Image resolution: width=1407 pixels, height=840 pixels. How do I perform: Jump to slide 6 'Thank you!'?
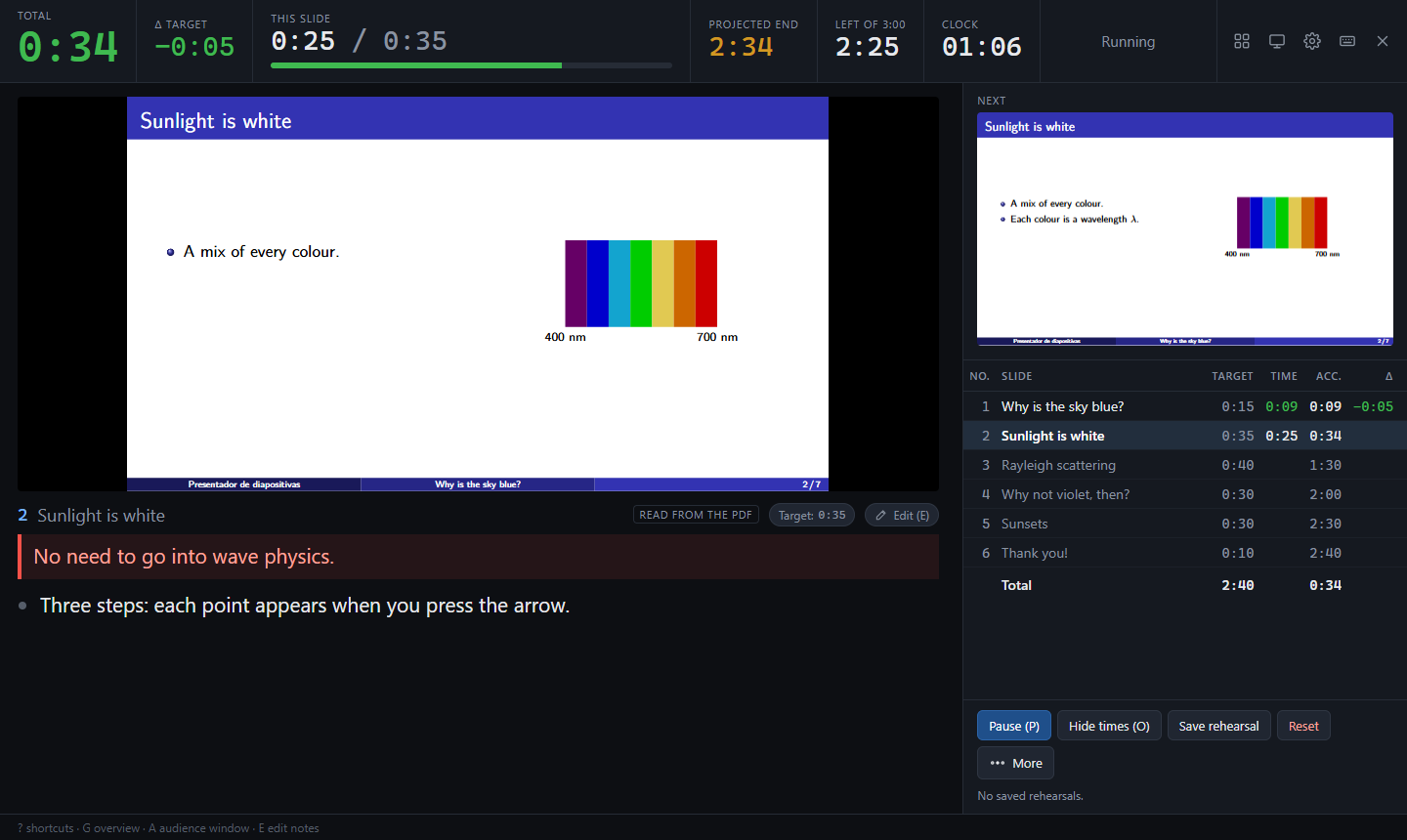(x=1184, y=553)
